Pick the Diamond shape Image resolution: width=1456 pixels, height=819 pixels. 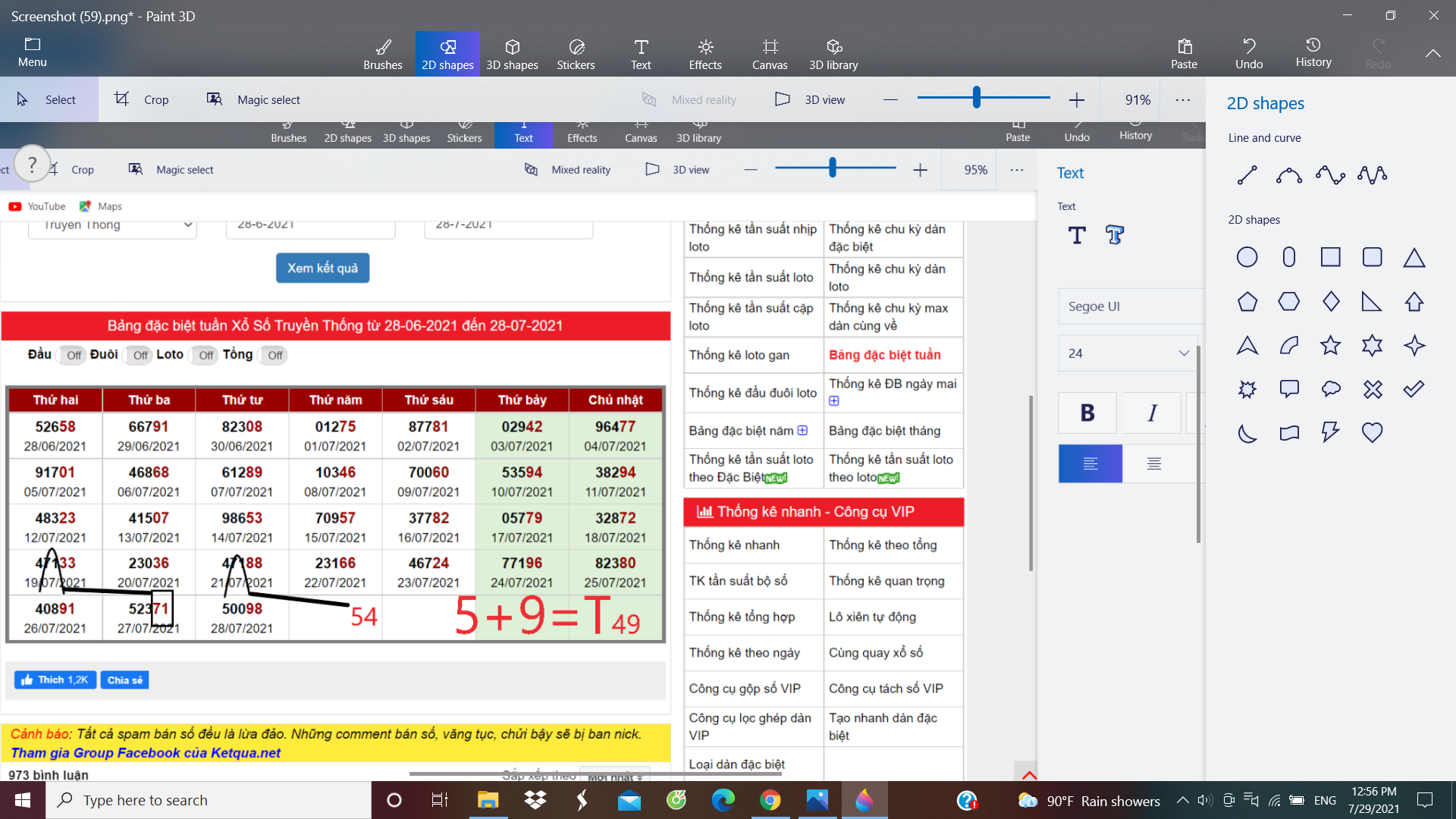(1331, 302)
